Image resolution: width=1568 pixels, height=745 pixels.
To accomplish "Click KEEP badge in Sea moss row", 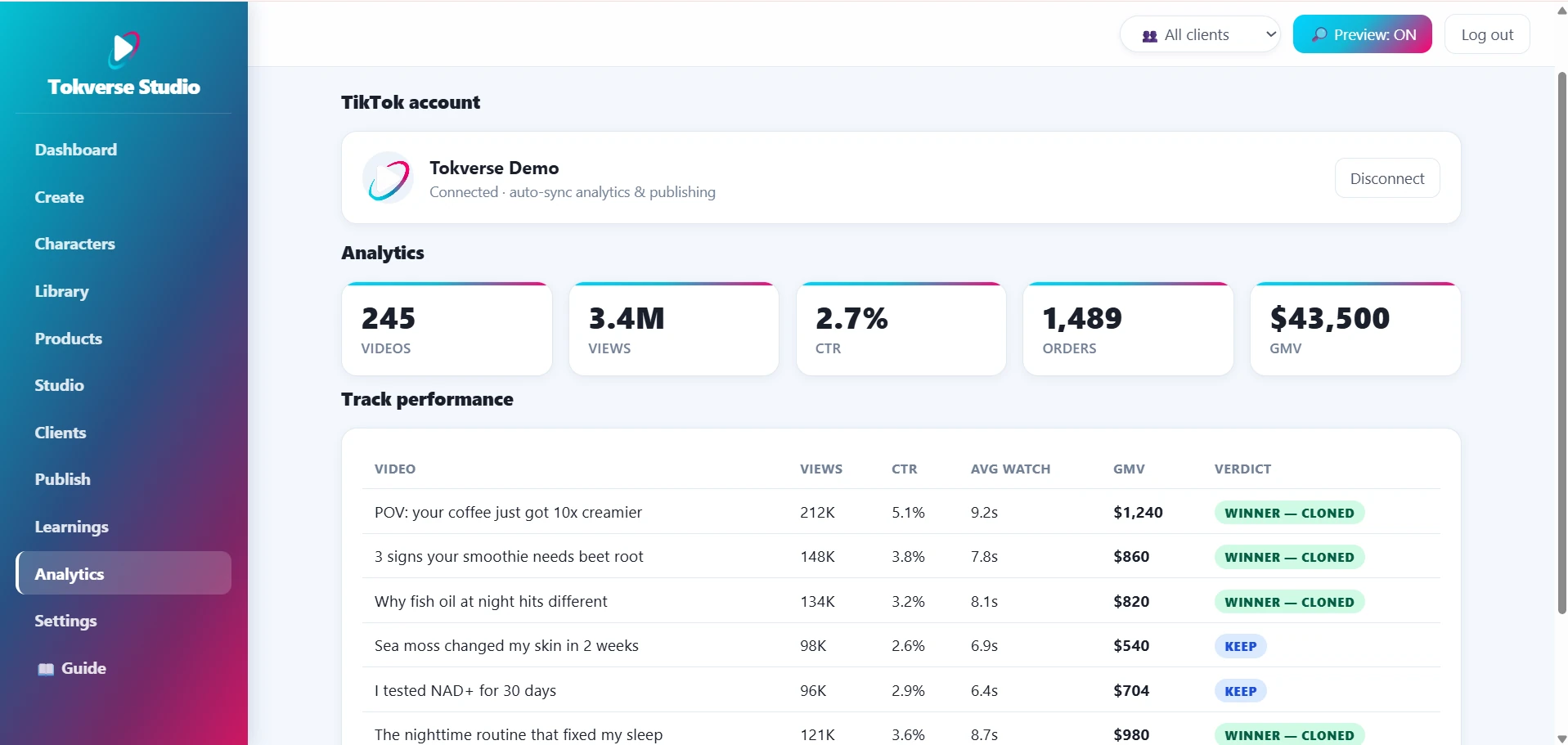I will coord(1240,646).
